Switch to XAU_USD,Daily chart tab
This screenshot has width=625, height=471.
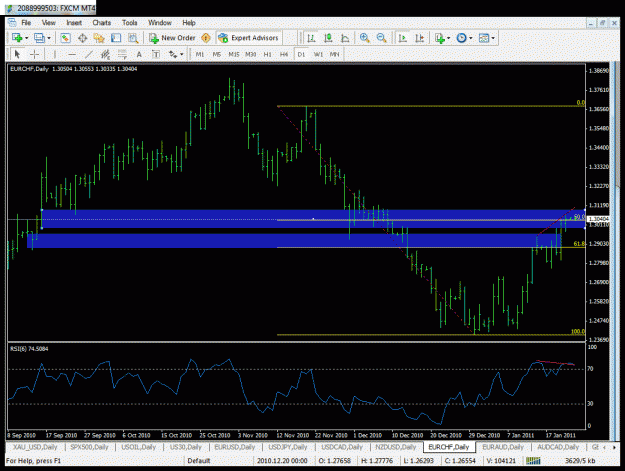(35, 447)
